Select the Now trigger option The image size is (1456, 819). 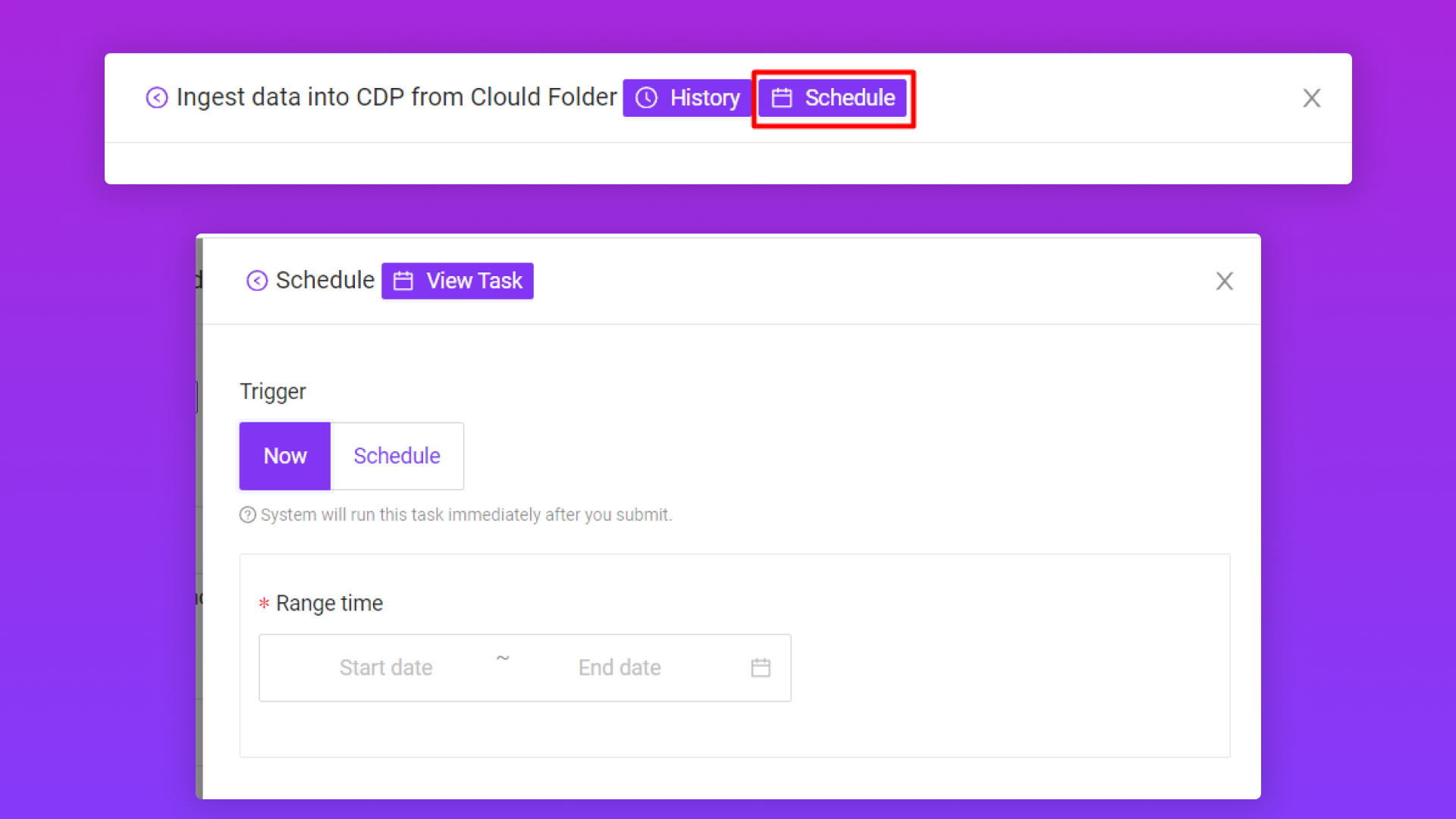(x=285, y=456)
